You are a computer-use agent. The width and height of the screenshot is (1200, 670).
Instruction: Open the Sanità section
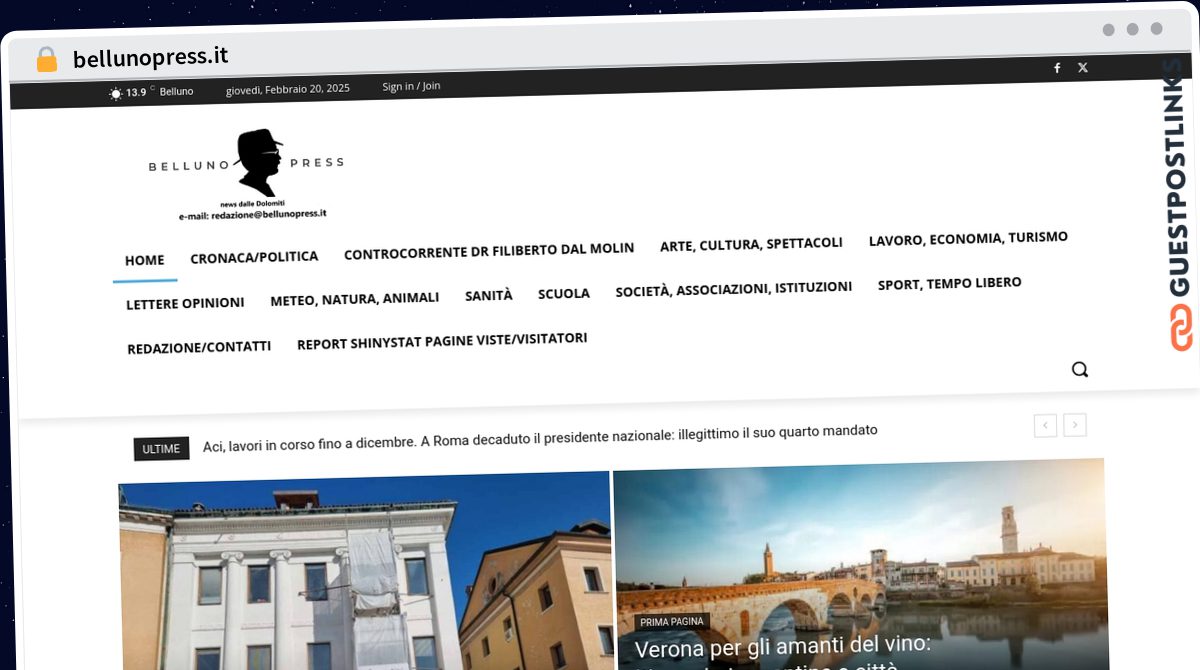coord(489,295)
